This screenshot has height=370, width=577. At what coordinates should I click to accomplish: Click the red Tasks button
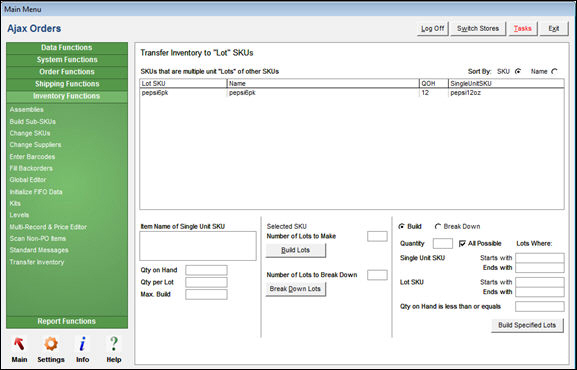pos(523,29)
